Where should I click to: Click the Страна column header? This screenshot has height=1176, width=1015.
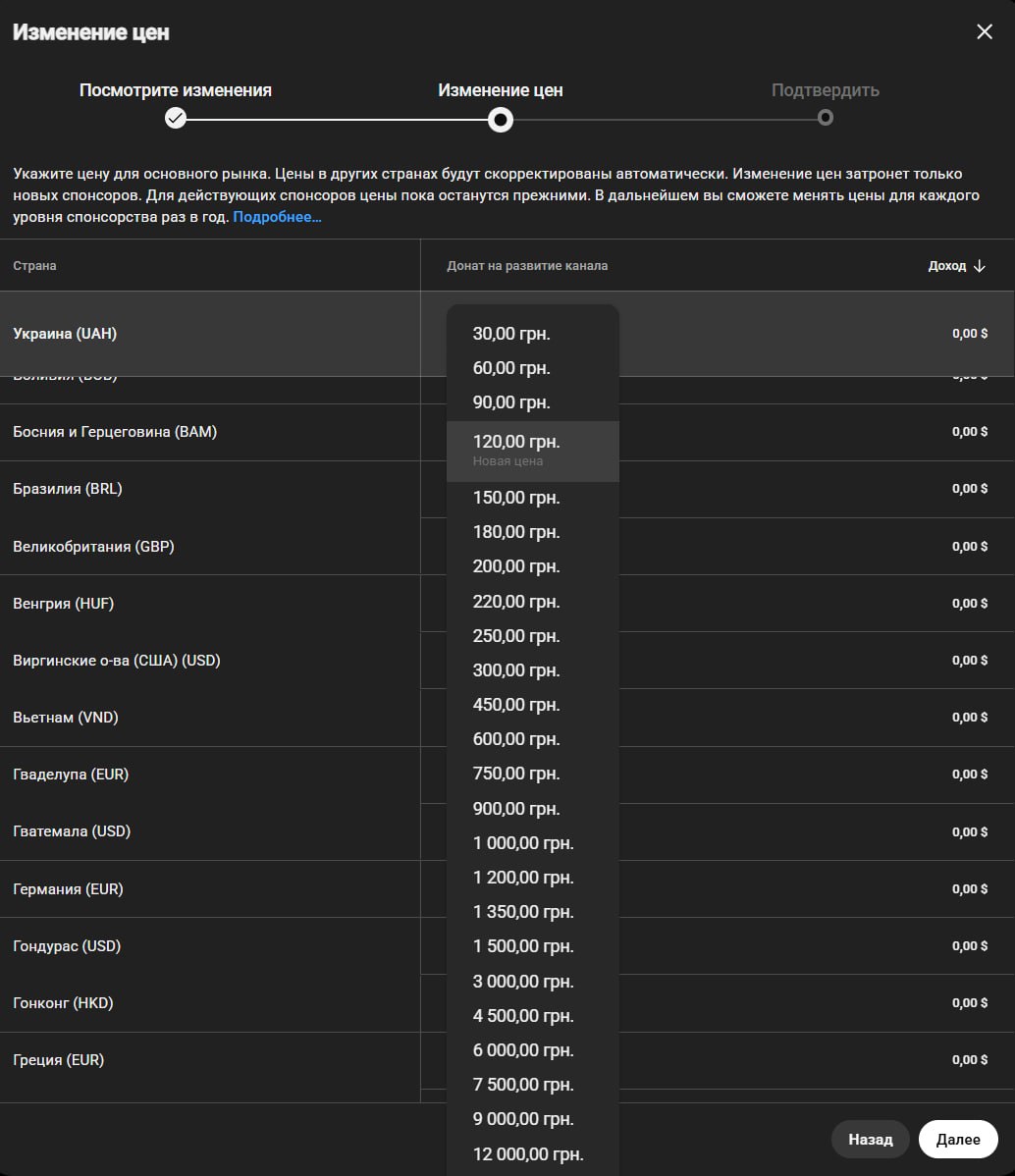(34, 265)
